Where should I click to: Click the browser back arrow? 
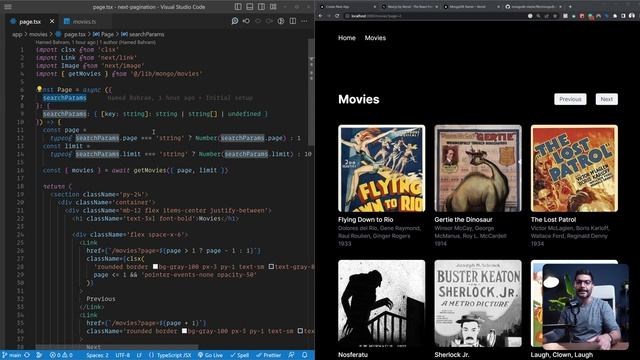(x=320, y=16)
